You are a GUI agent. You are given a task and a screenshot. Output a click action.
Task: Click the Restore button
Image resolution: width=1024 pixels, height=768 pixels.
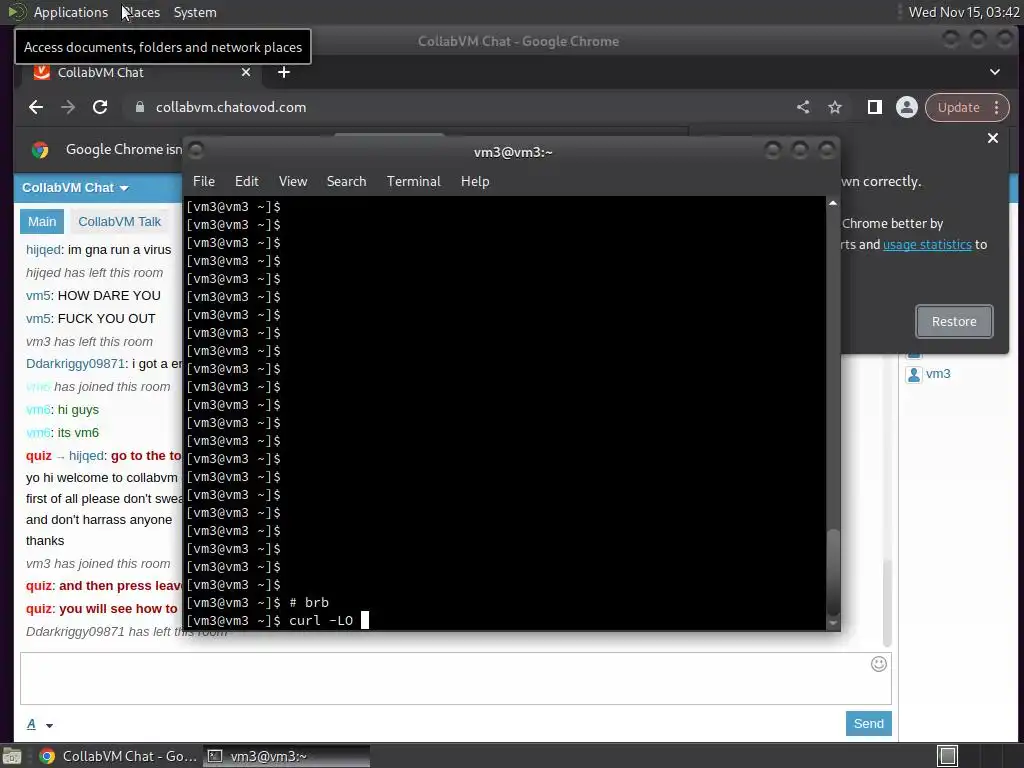954,321
